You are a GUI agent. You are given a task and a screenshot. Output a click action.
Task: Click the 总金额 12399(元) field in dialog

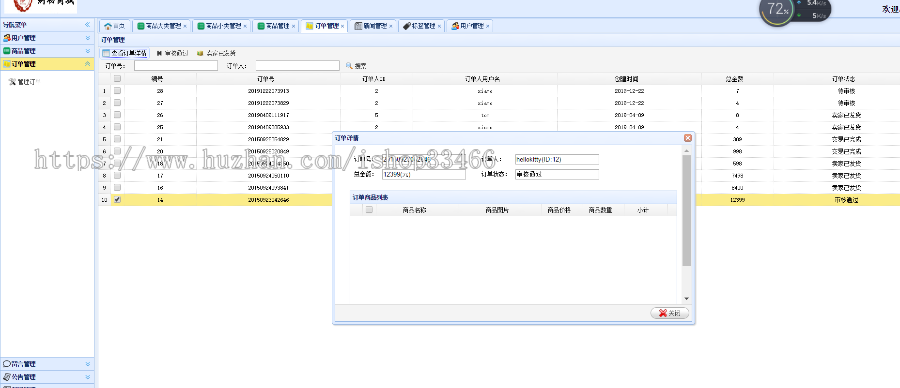click(424, 174)
